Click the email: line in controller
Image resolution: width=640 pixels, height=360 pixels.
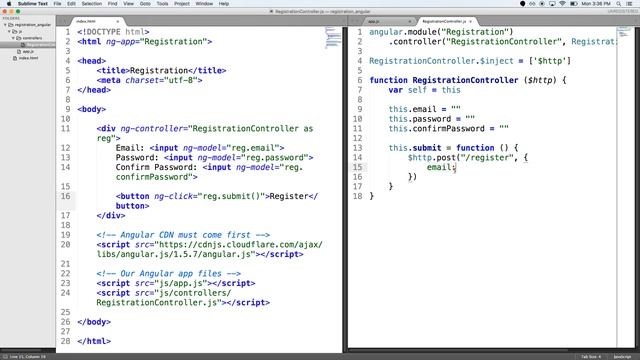coord(441,167)
